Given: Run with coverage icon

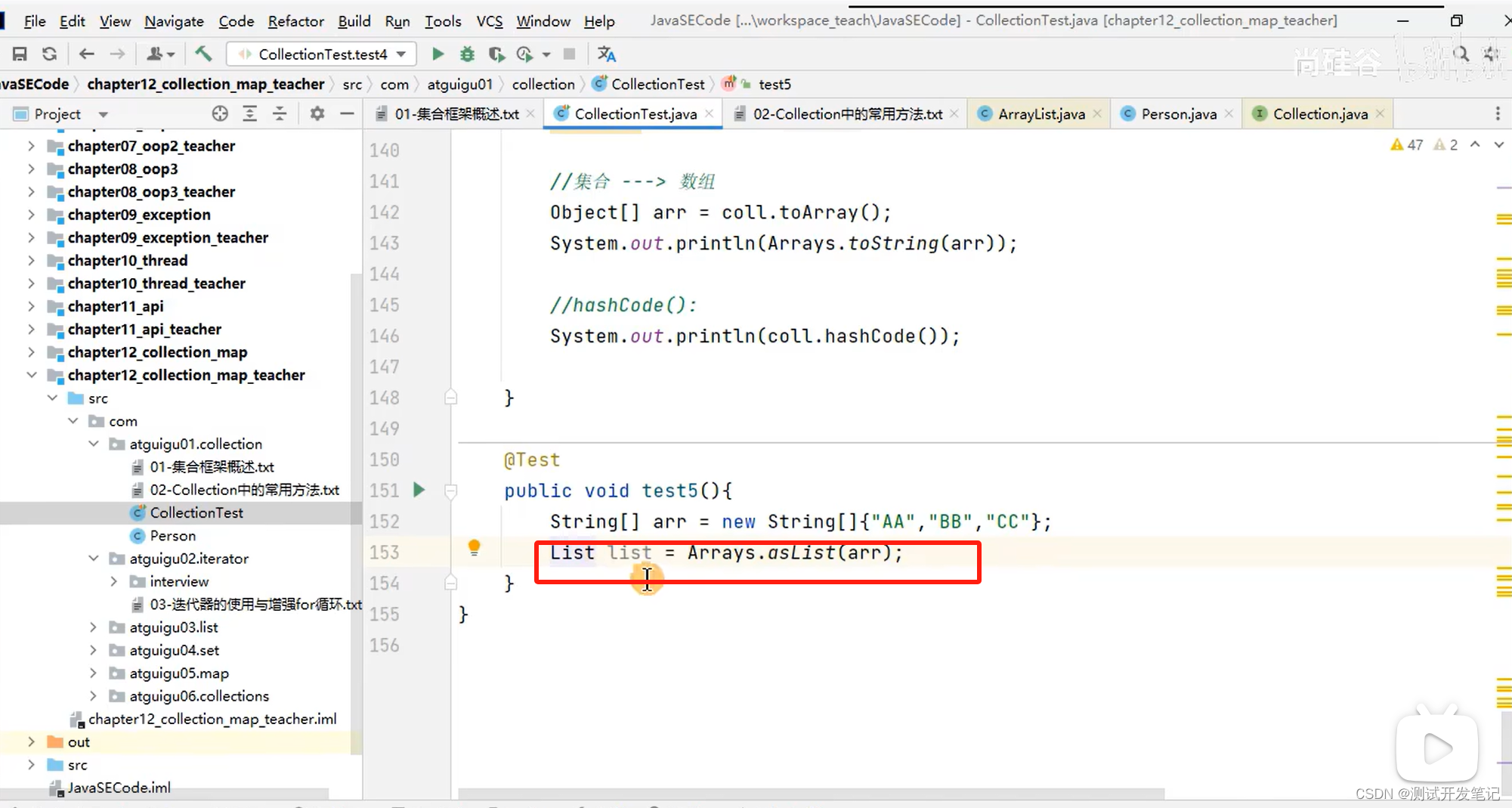Looking at the screenshot, I should point(496,54).
